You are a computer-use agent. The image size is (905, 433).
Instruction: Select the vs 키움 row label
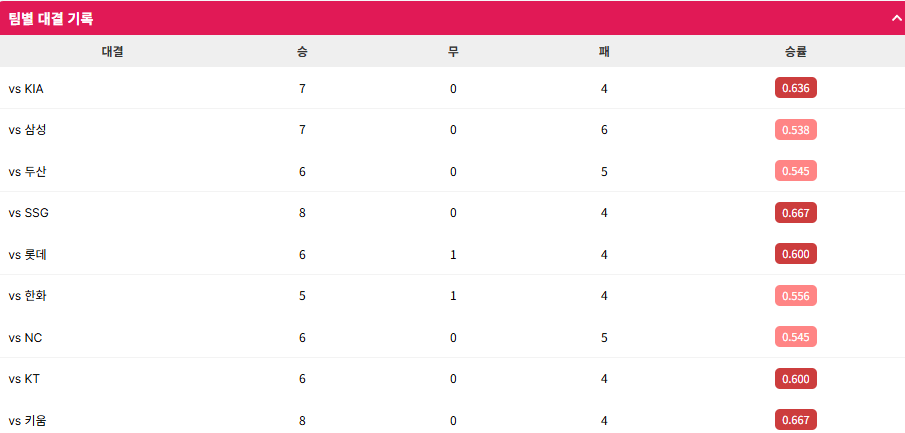point(27,421)
